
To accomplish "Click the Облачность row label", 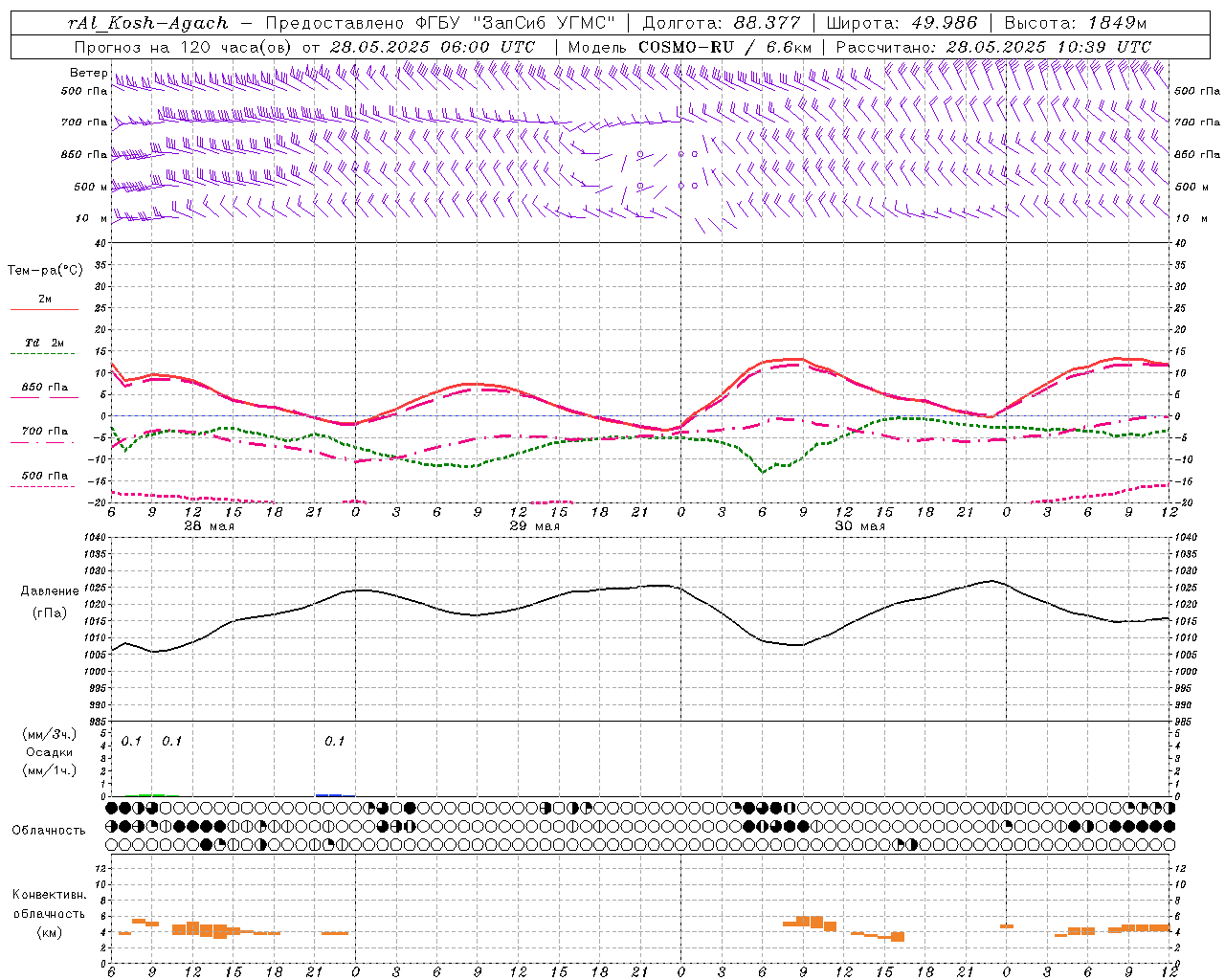I will pos(49,830).
